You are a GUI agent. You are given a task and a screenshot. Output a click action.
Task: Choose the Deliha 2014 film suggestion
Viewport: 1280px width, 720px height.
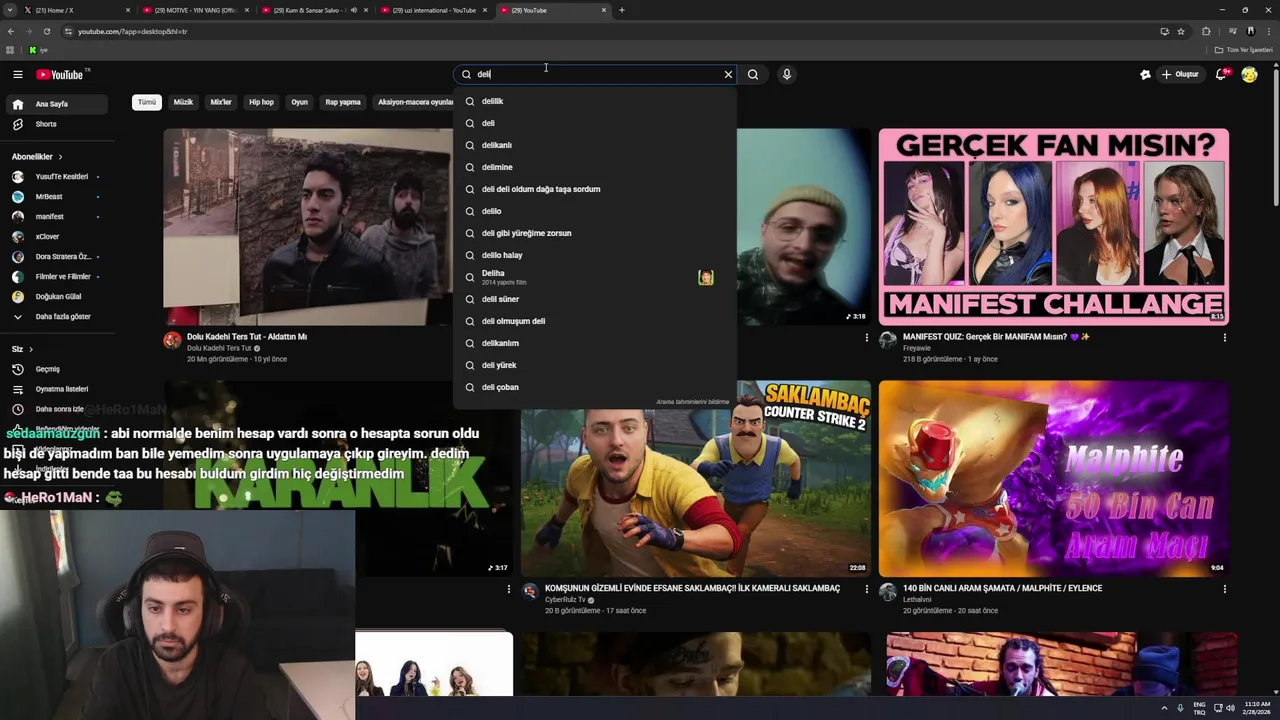pos(595,277)
